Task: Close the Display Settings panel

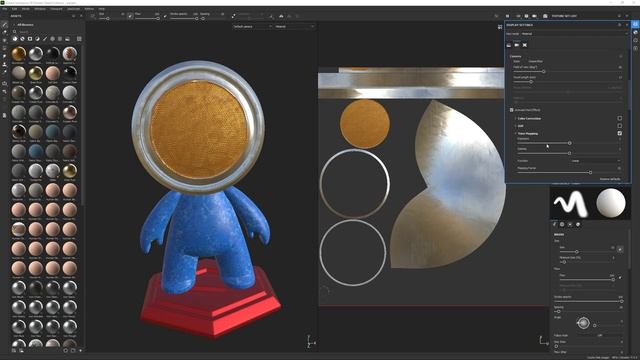Action: click(627, 25)
